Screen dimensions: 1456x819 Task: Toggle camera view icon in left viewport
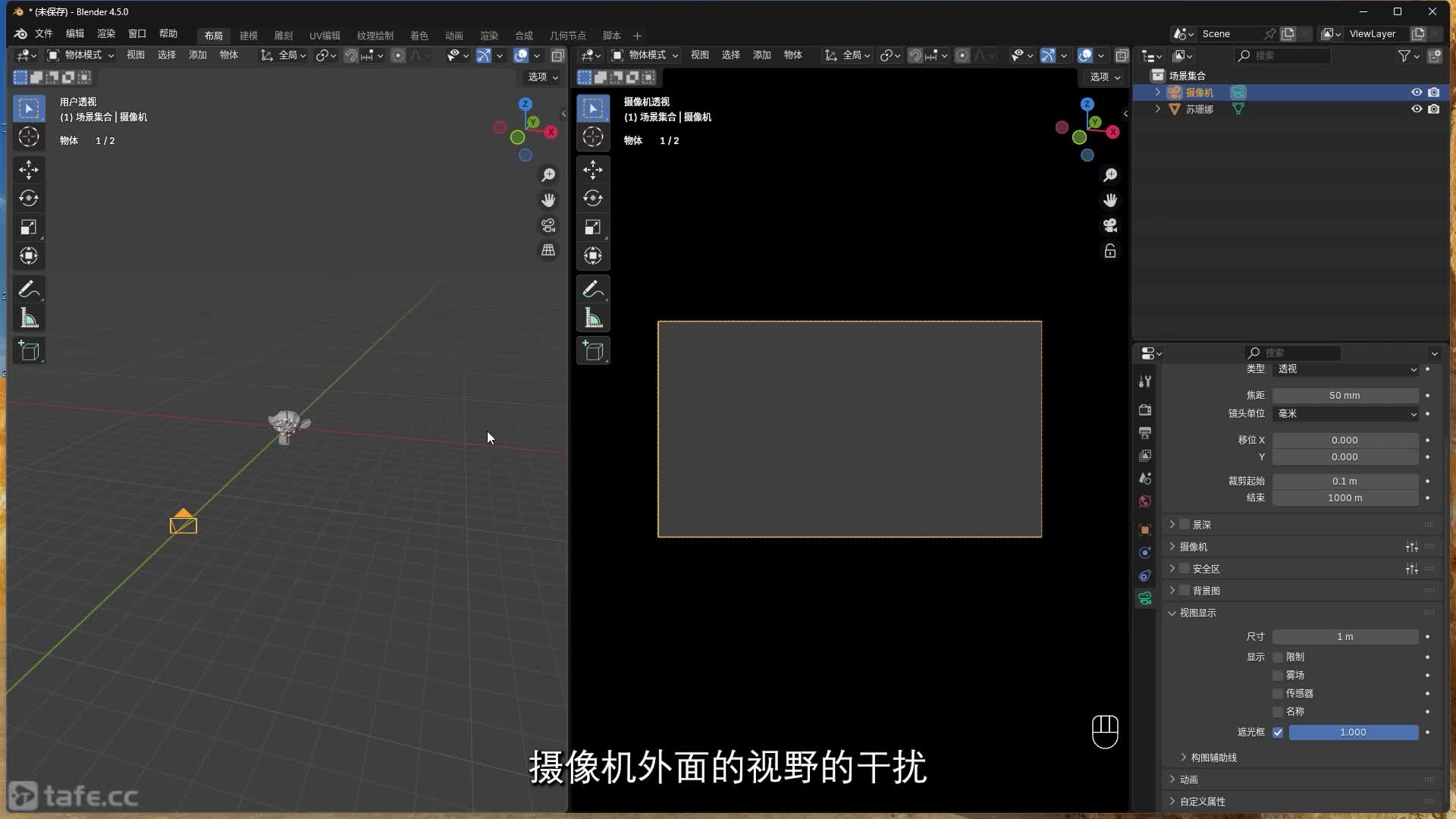pyautogui.click(x=548, y=226)
